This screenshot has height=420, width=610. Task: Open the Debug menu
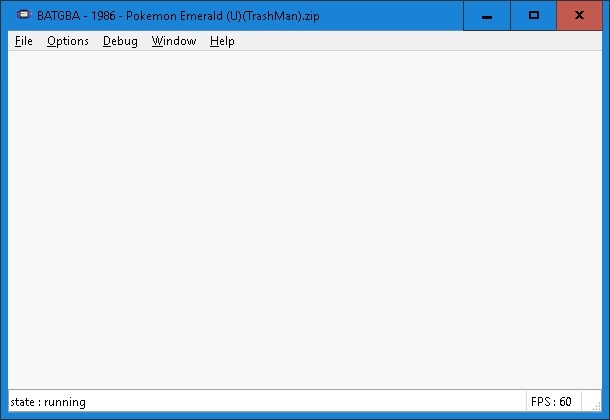[x=120, y=41]
